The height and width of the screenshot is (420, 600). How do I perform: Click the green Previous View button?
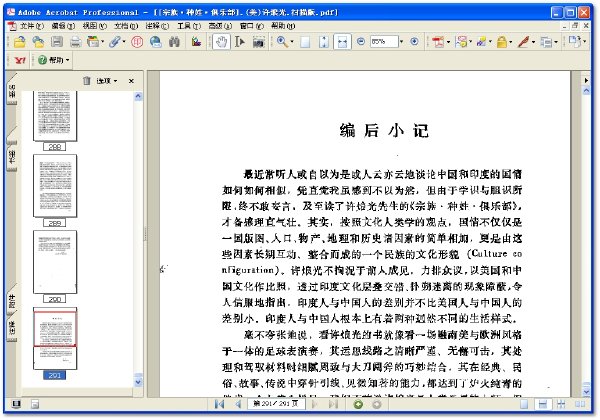pyautogui.click(x=358, y=404)
